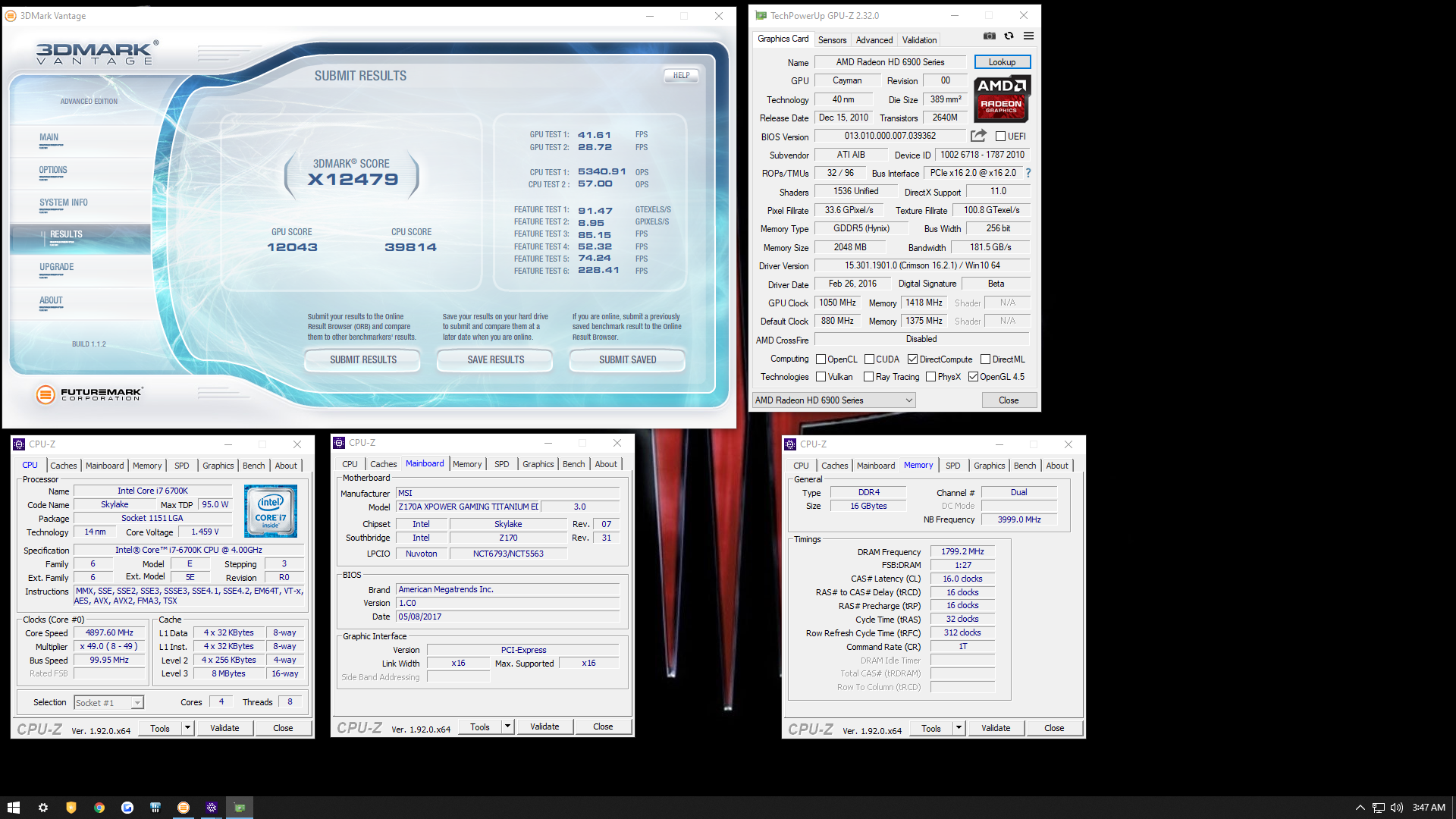Click the GPU-Z title bar icon

[761, 15]
